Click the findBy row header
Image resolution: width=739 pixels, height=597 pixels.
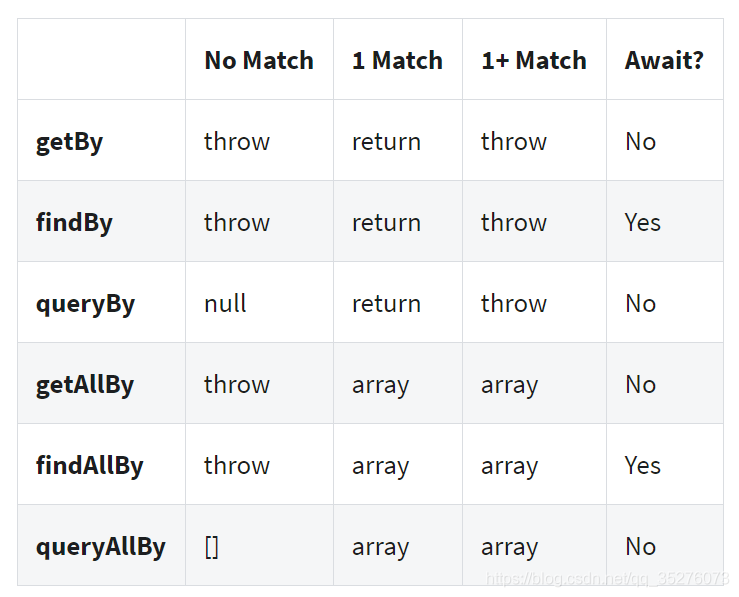(74, 222)
